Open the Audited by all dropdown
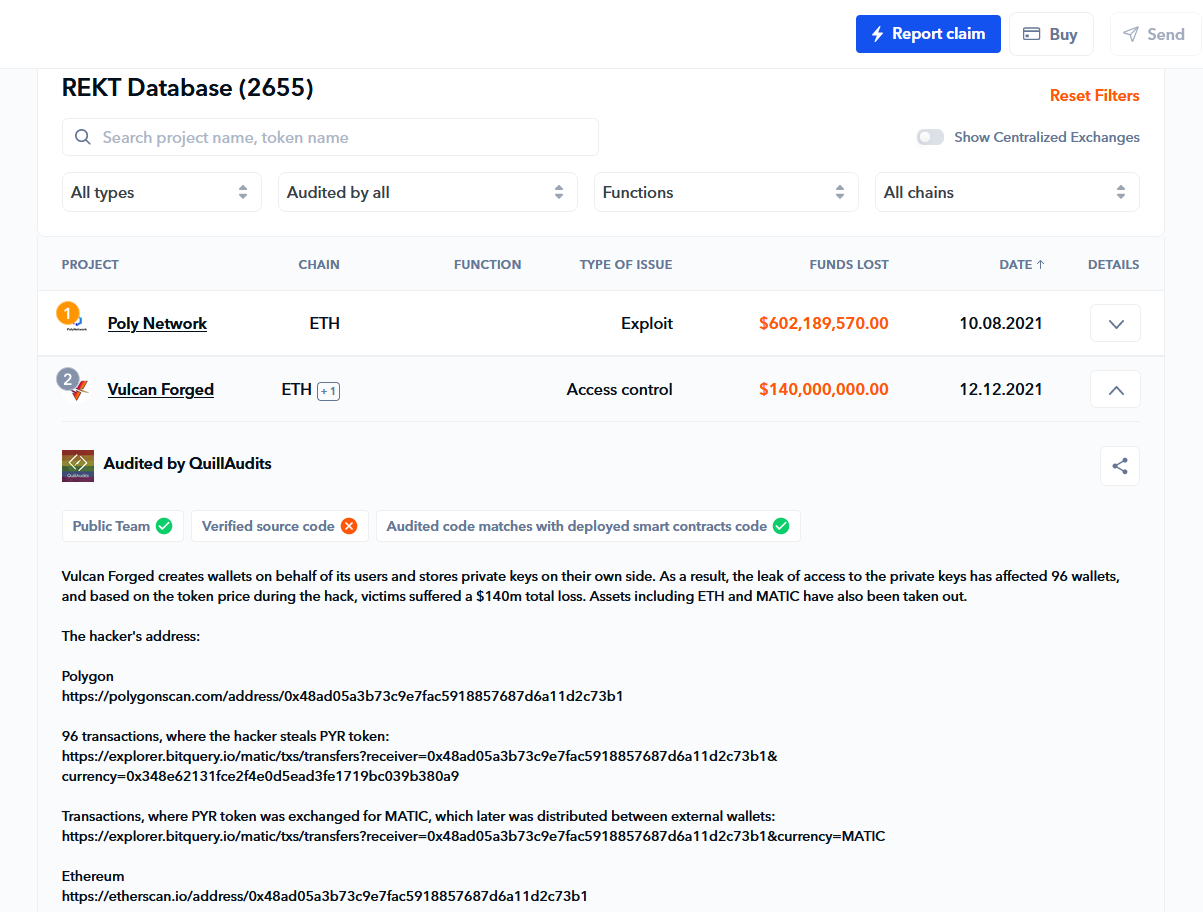1203x912 pixels. coord(427,192)
